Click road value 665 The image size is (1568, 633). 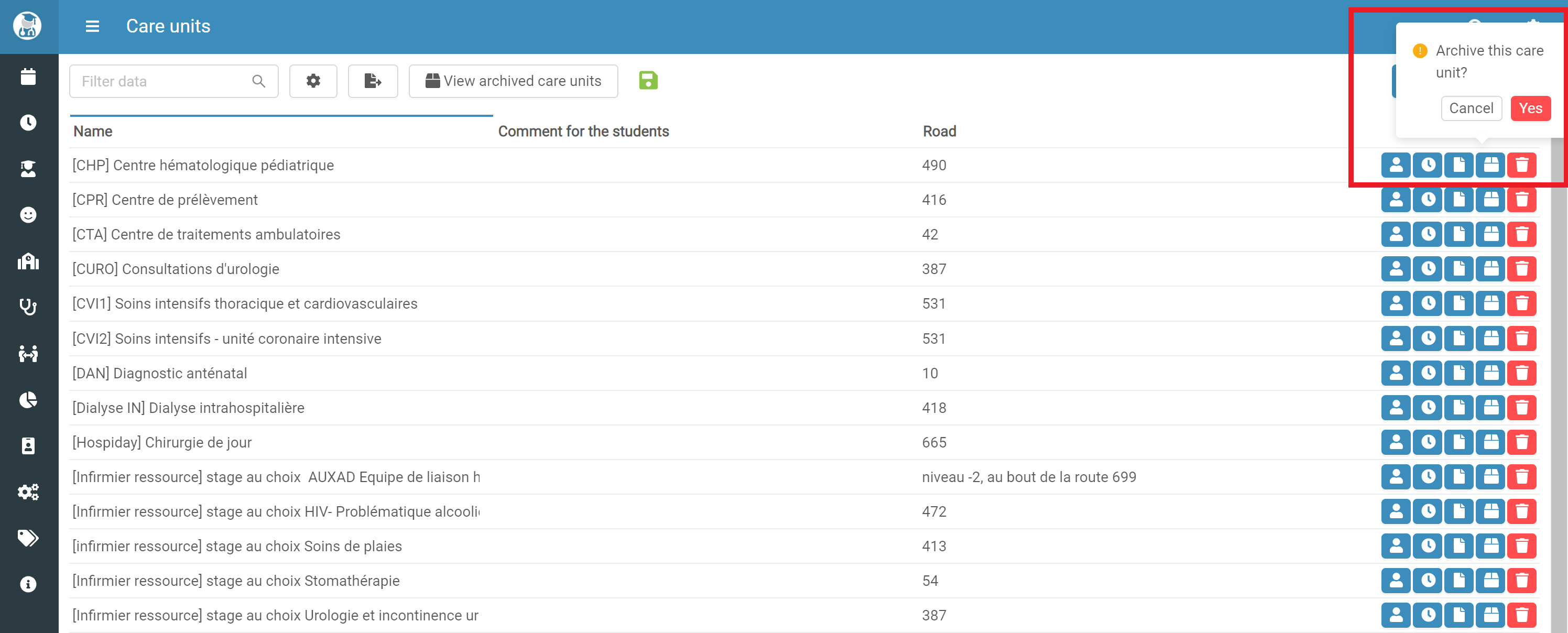tap(934, 443)
